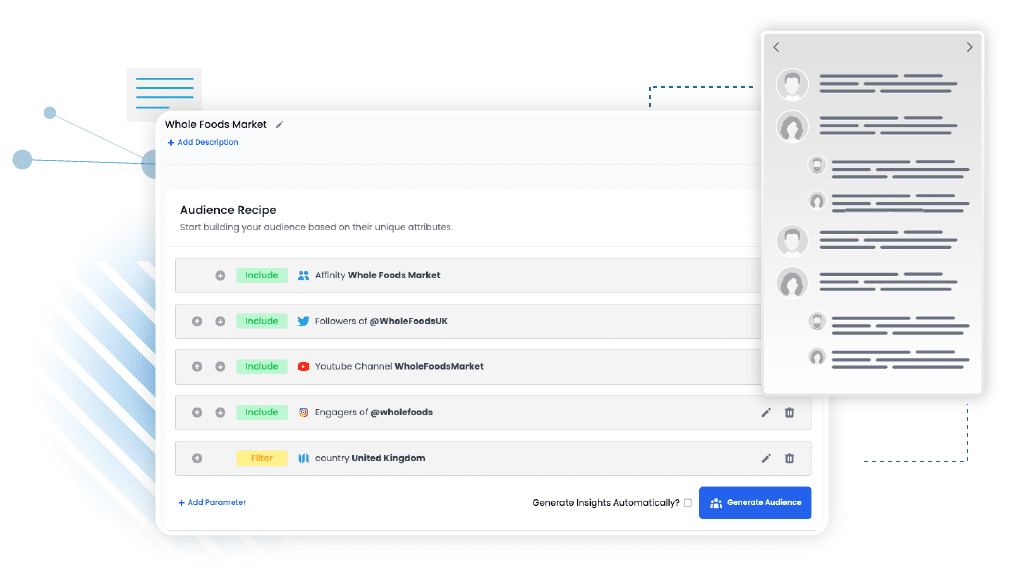1012x586 pixels.
Task: Go to the previous page in the profile panel
Action: (776, 47)
